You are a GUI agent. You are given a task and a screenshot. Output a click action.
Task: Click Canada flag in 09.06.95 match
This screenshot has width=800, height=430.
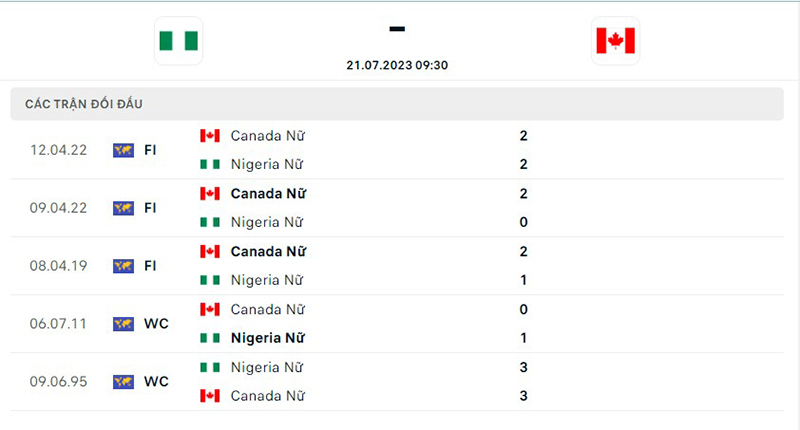pos(210,396)
